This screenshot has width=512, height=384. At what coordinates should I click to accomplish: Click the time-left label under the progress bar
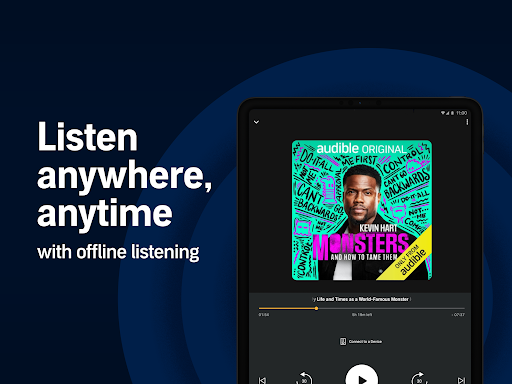362,315
